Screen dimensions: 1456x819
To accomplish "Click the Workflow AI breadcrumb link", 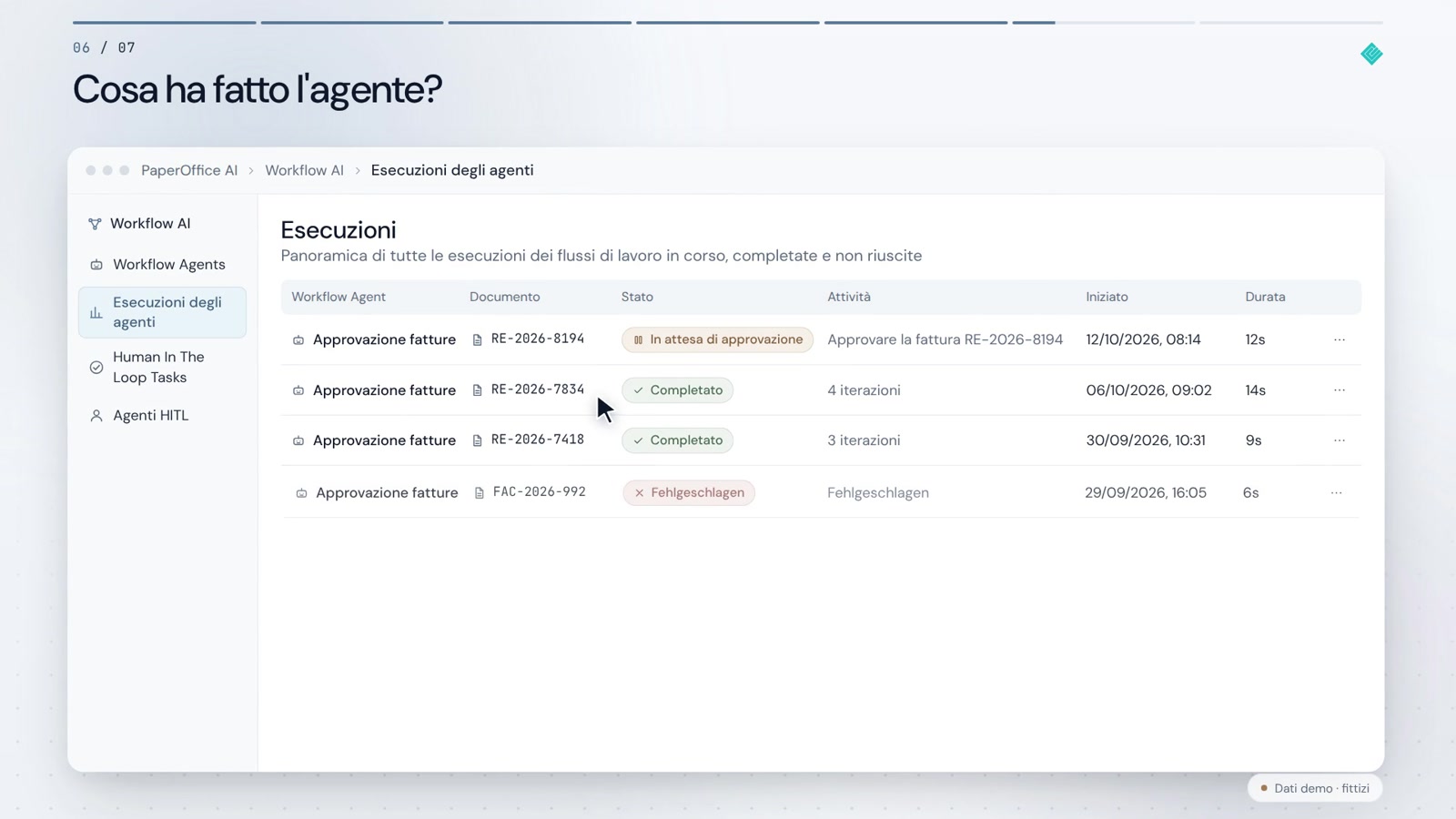I will 304,171.
